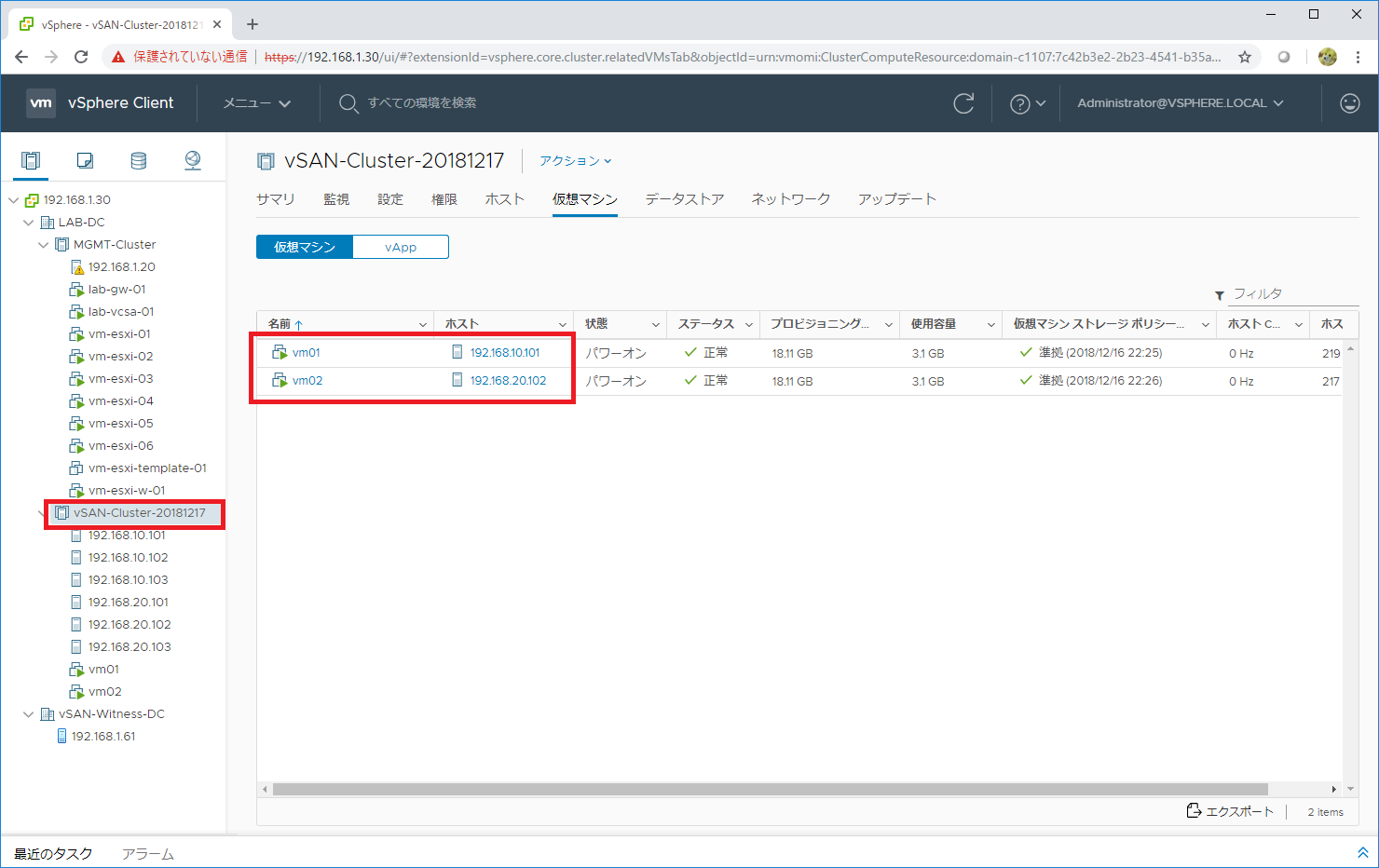Screen dimensions: 1379x868
Task: Open the アラーム panel
Action: 148,854
